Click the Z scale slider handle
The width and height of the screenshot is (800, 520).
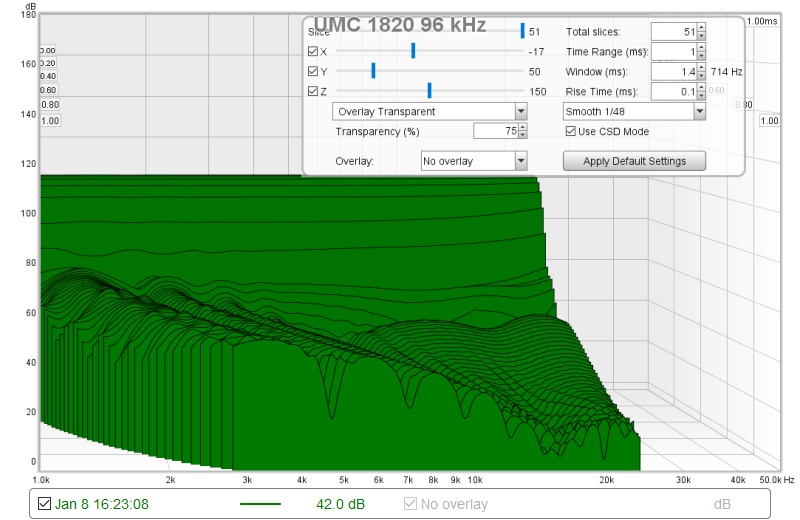pos(430,90)
